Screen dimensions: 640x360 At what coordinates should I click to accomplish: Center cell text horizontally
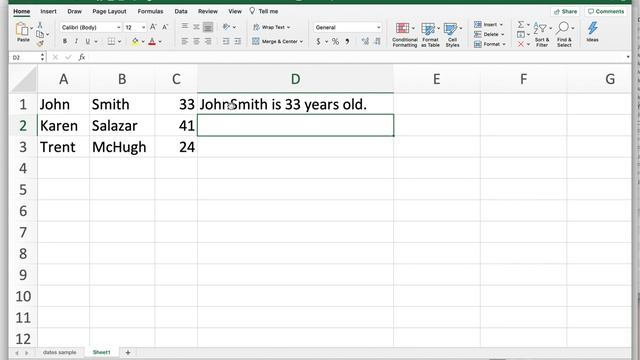pyautogui.click(x=196, y=41)
